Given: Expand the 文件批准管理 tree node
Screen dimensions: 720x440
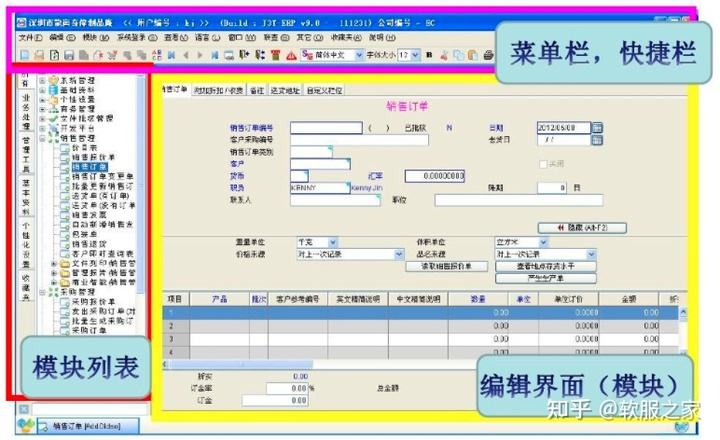Looking at the screenshot, I should (x=42, y=118).
